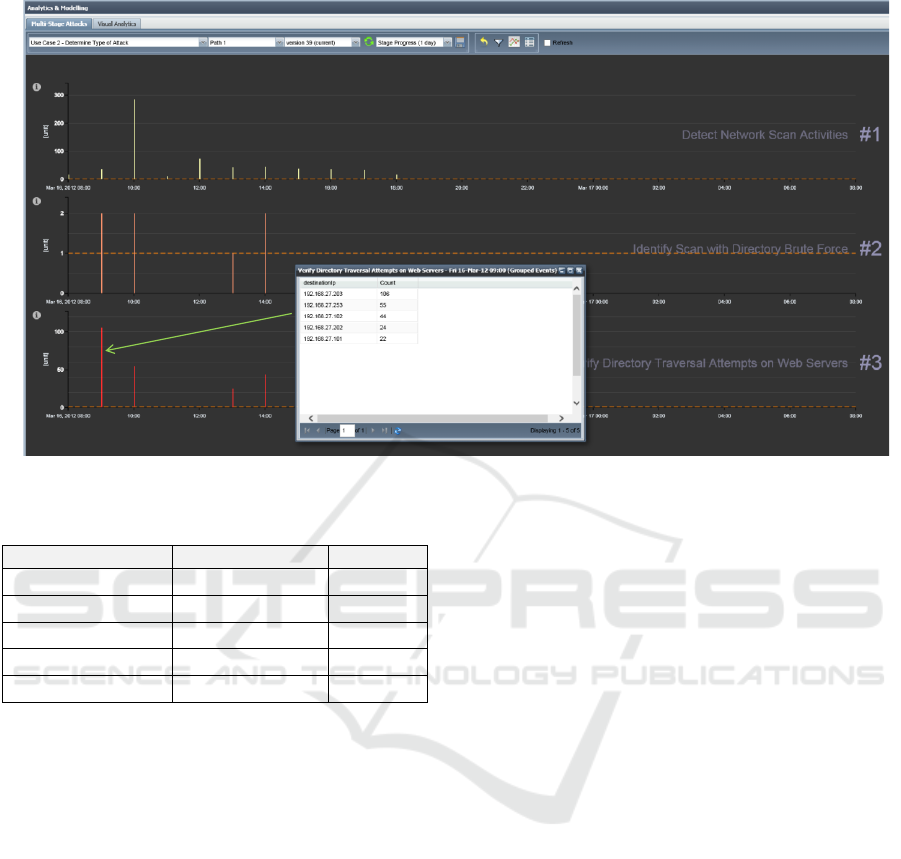Select the chart view icon
901x859 pixels.
[514, 42]
